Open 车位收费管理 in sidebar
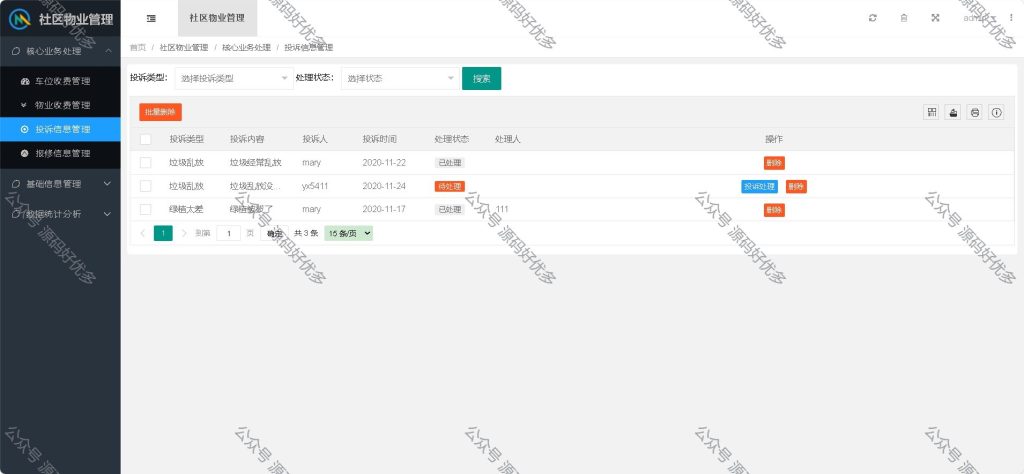 coord(60,82)
